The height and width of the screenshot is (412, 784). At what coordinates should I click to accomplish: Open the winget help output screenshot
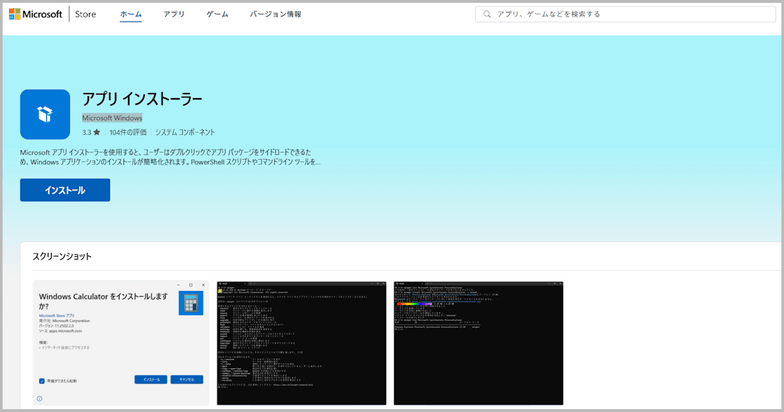[302, 343]
